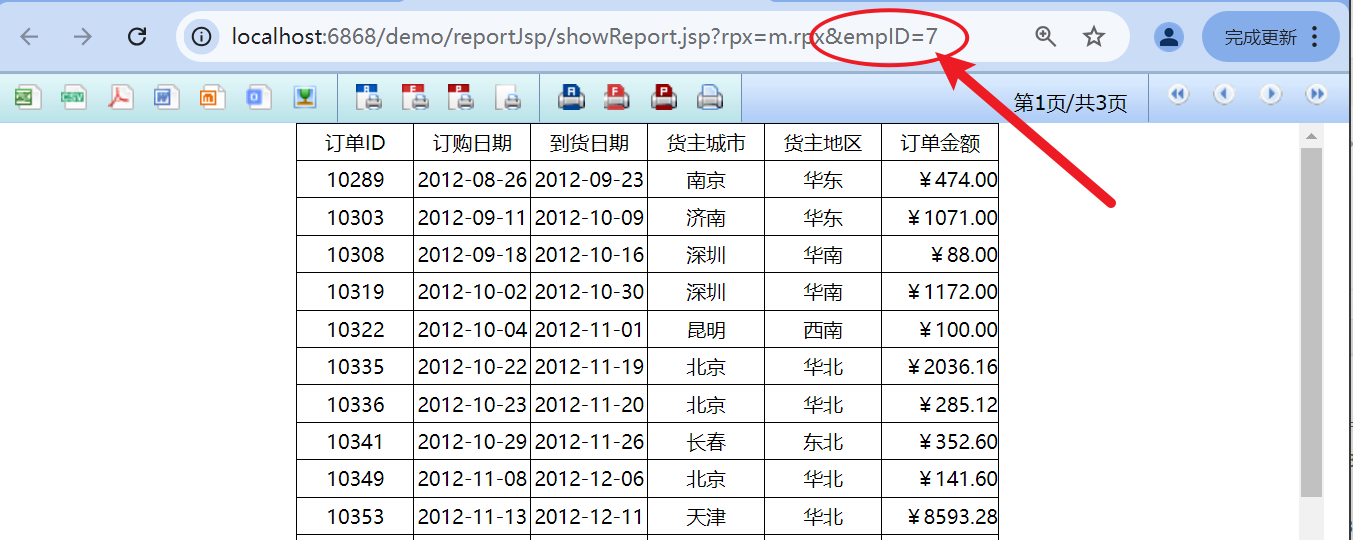1353x540 pixels.
Task: Click the browser forward arrow
Action: 83,37
